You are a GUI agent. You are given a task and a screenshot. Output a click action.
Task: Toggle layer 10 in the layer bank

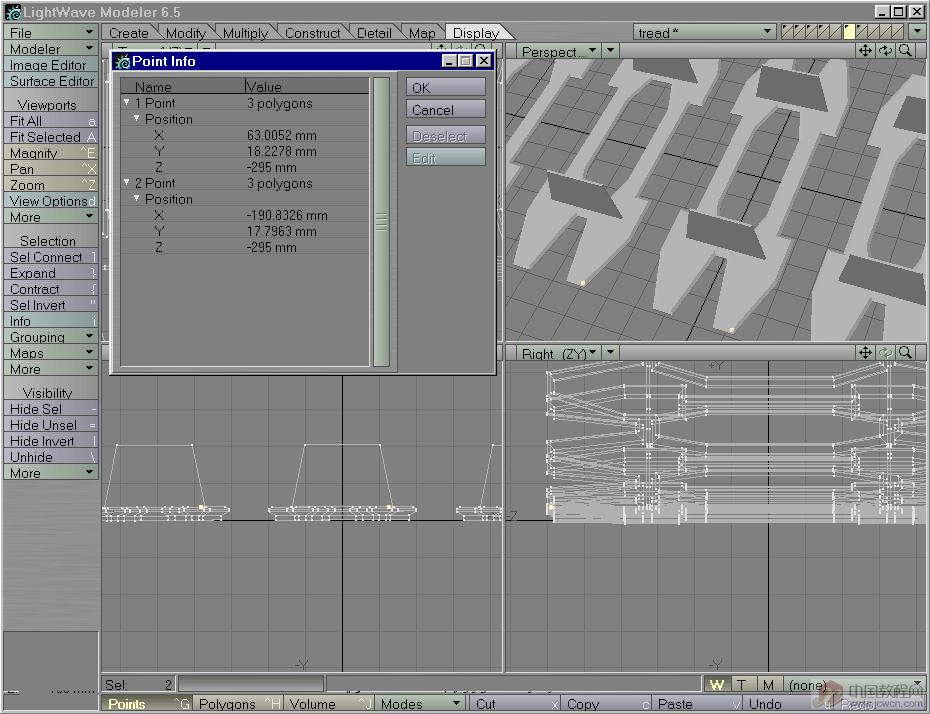pyautogui.click(x=899, y=32)
